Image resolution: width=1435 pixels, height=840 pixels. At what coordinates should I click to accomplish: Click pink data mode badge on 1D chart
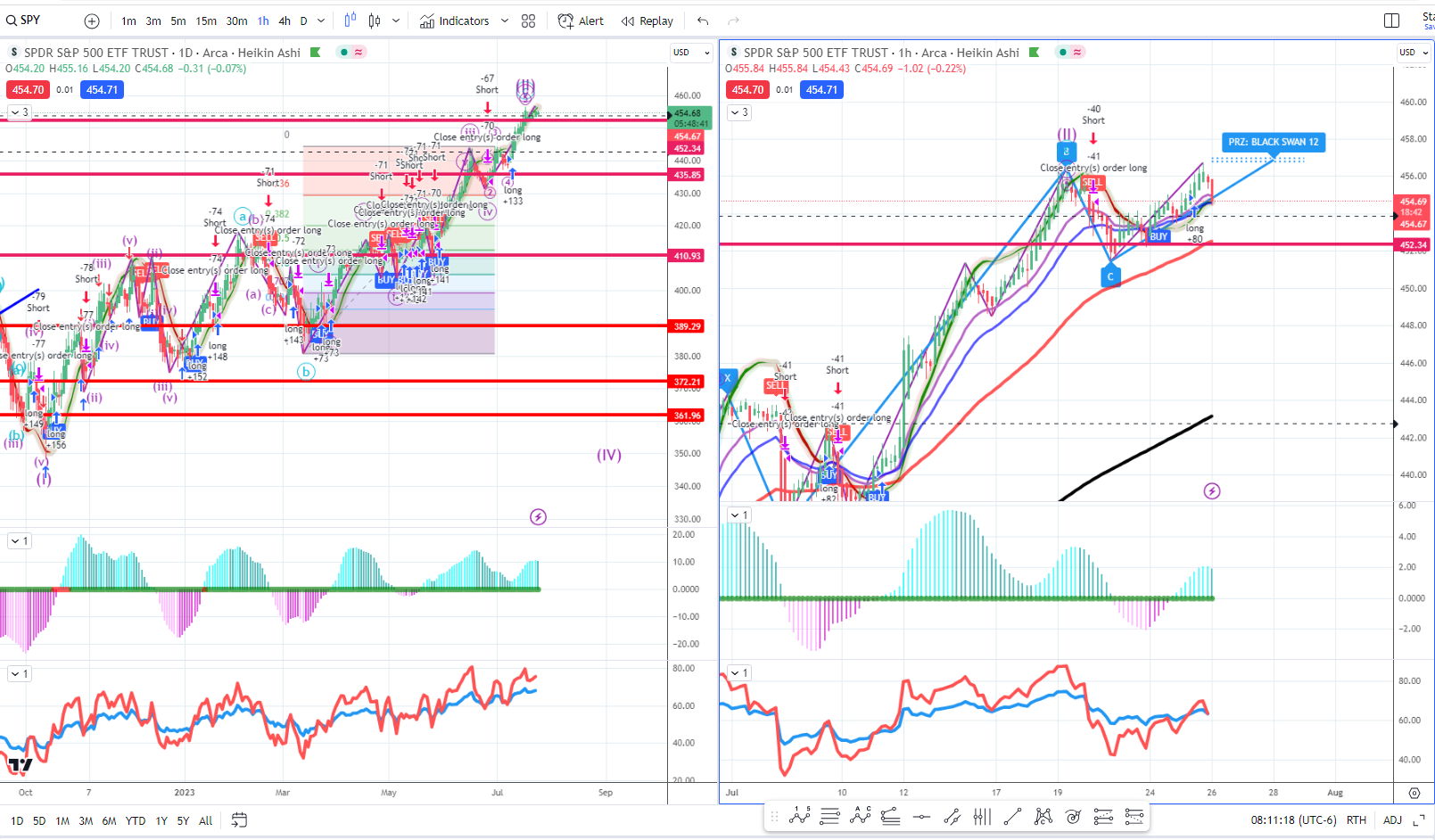(359, 53)
